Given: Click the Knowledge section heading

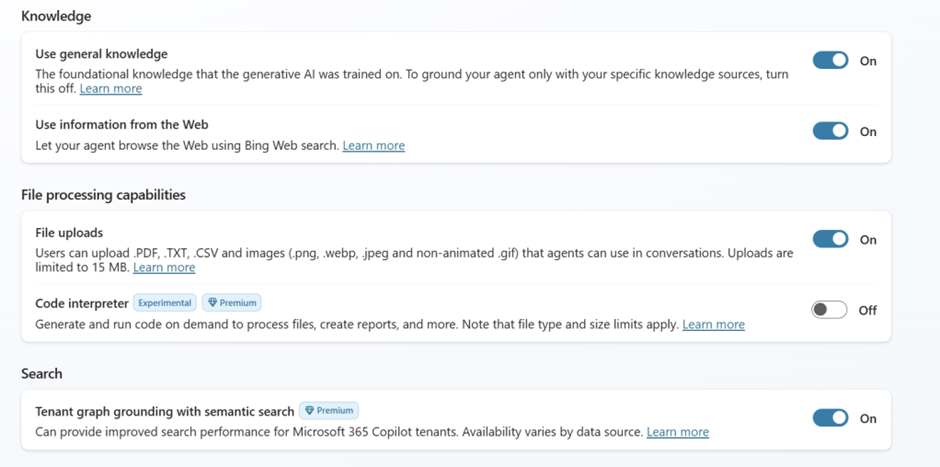Looking at the screenshot, I should [56, 16].
